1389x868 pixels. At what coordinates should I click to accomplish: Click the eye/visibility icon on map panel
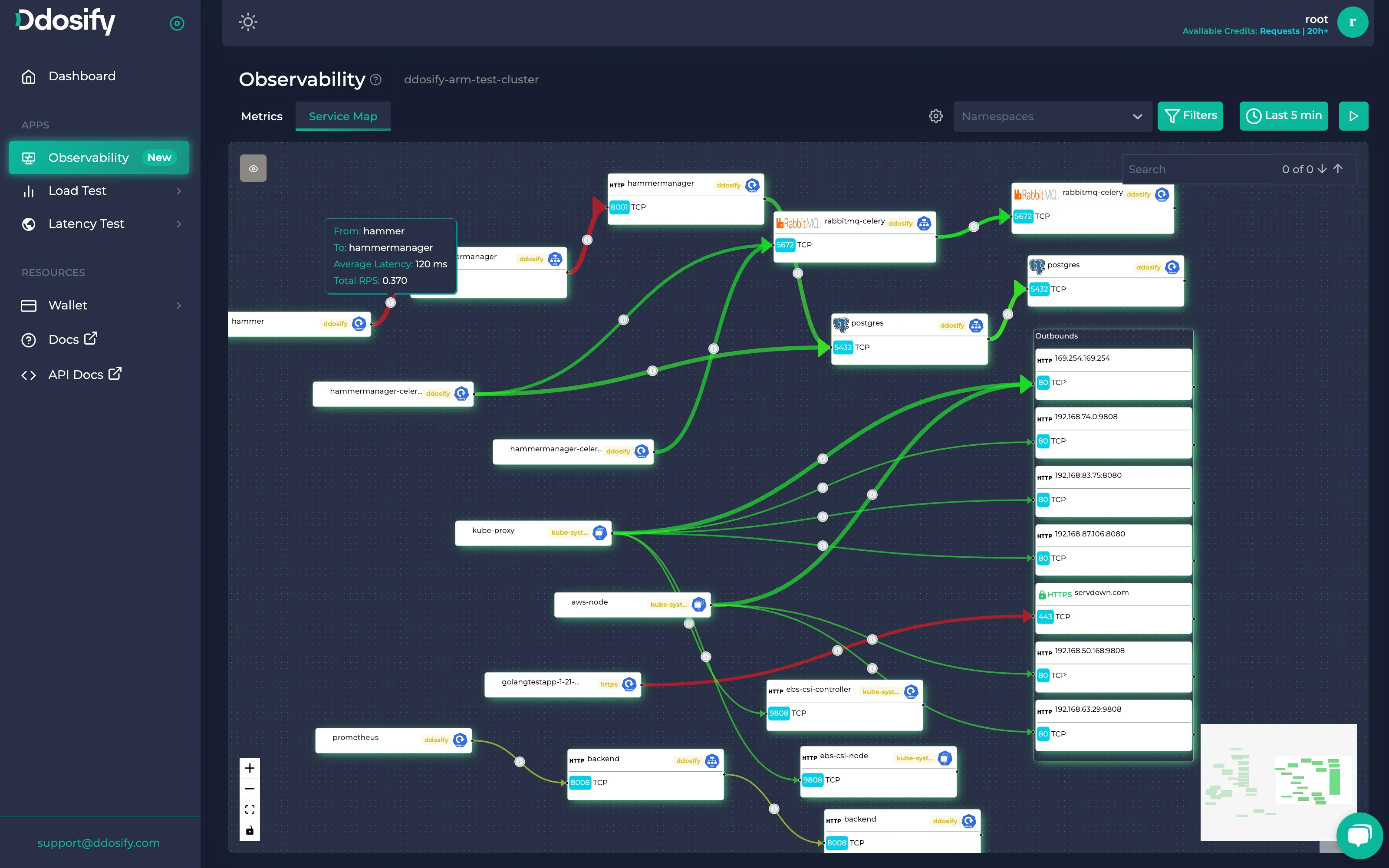[x=253, y=168]
